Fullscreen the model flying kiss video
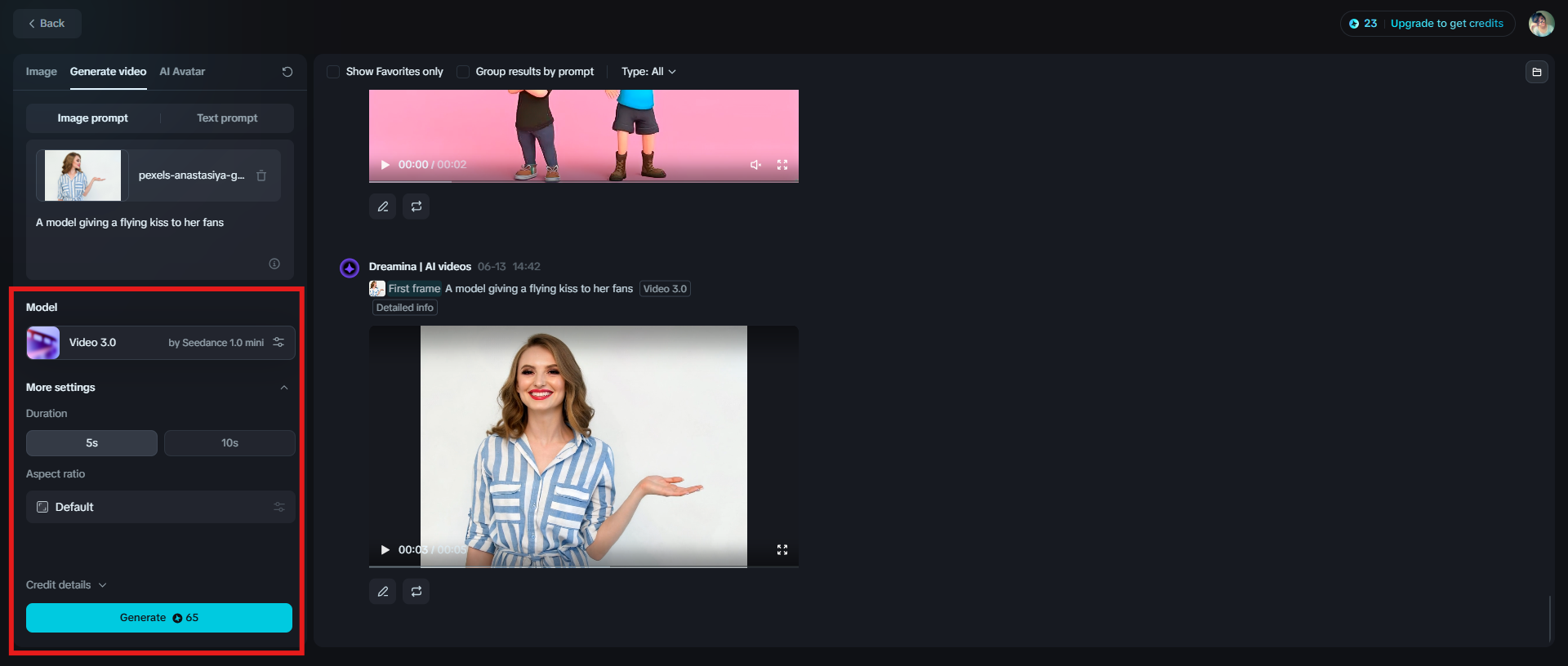The height and width of the screenshot is (666, 1568). point(782,550)
